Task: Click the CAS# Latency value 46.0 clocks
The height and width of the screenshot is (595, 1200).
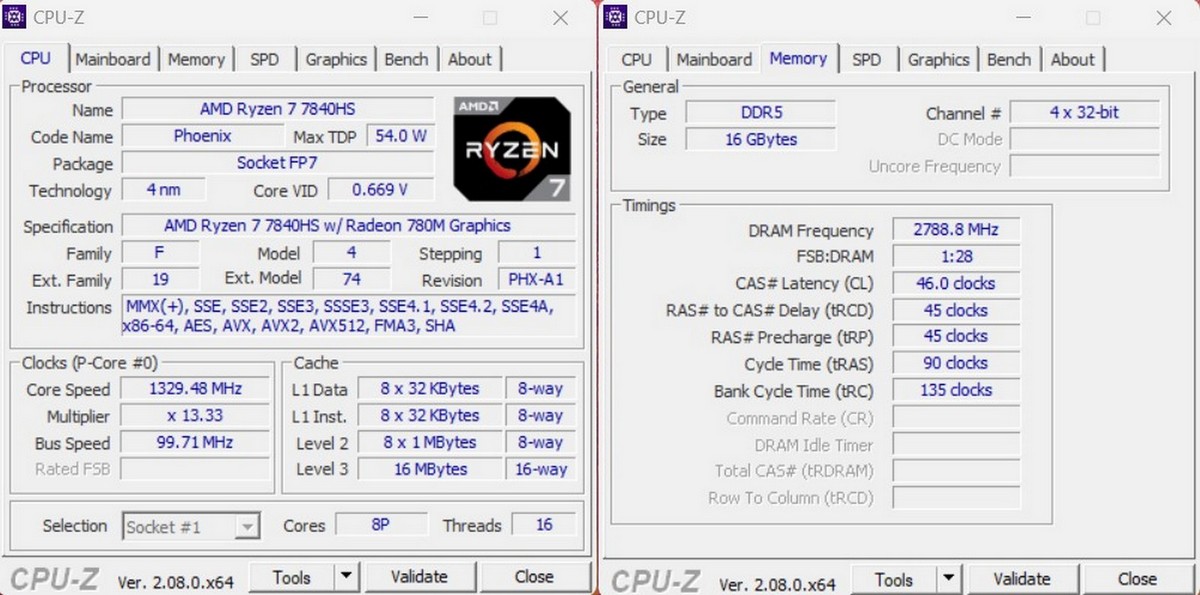Action: point(956,283)
